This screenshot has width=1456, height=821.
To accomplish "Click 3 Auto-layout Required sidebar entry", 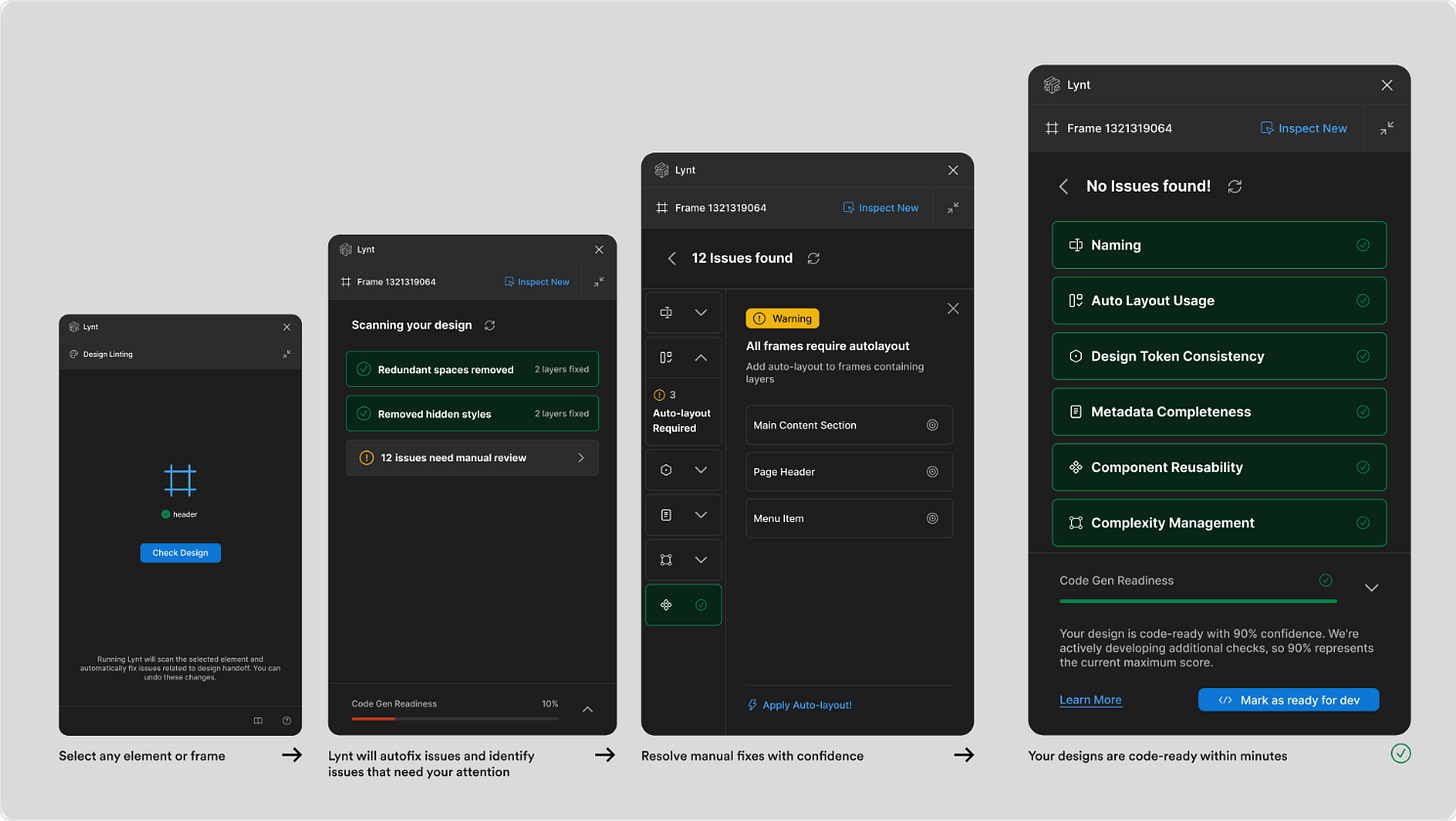I will click(683, 411).
